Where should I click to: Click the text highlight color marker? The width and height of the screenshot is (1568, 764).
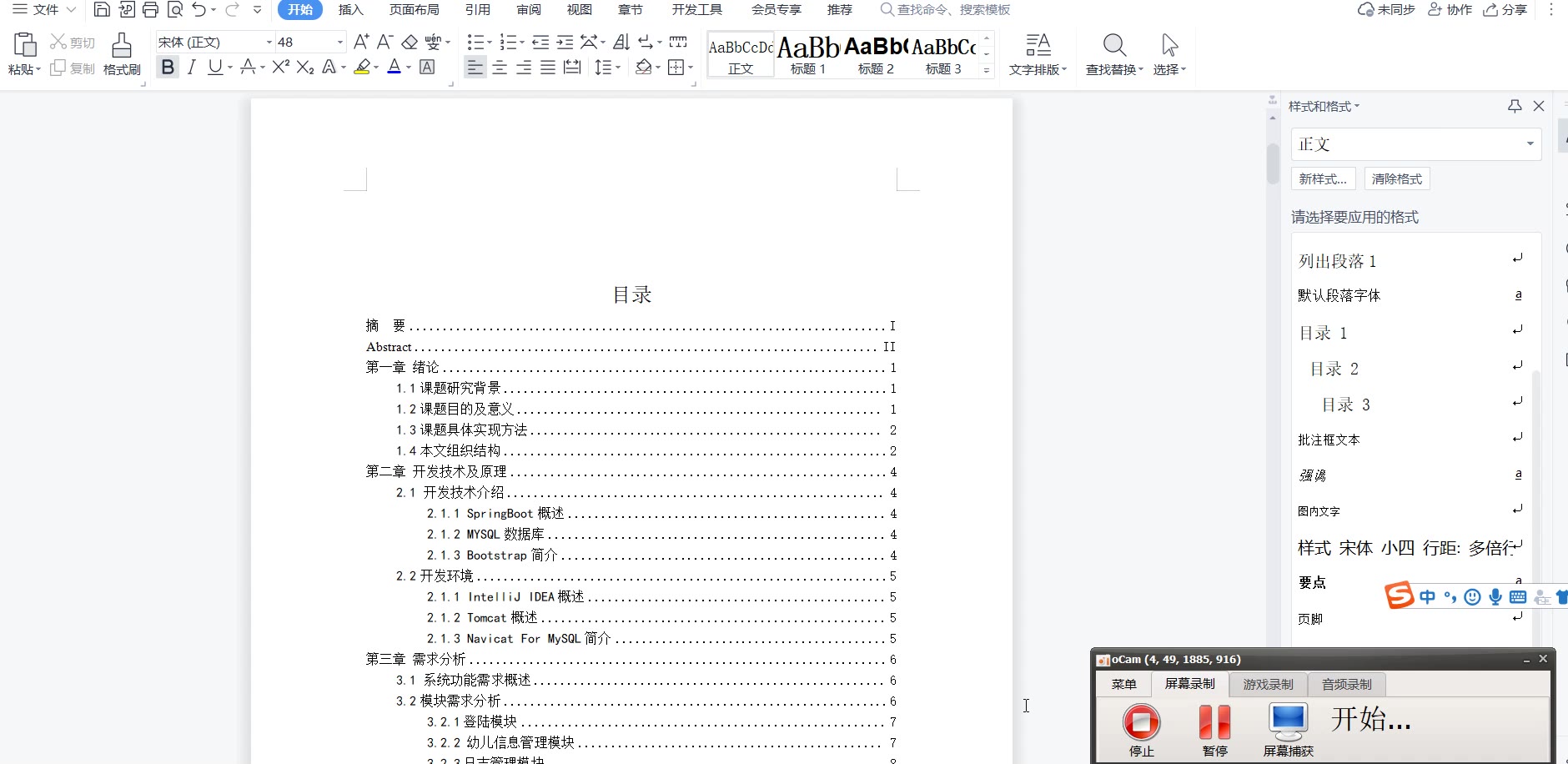tap(361, 67)
